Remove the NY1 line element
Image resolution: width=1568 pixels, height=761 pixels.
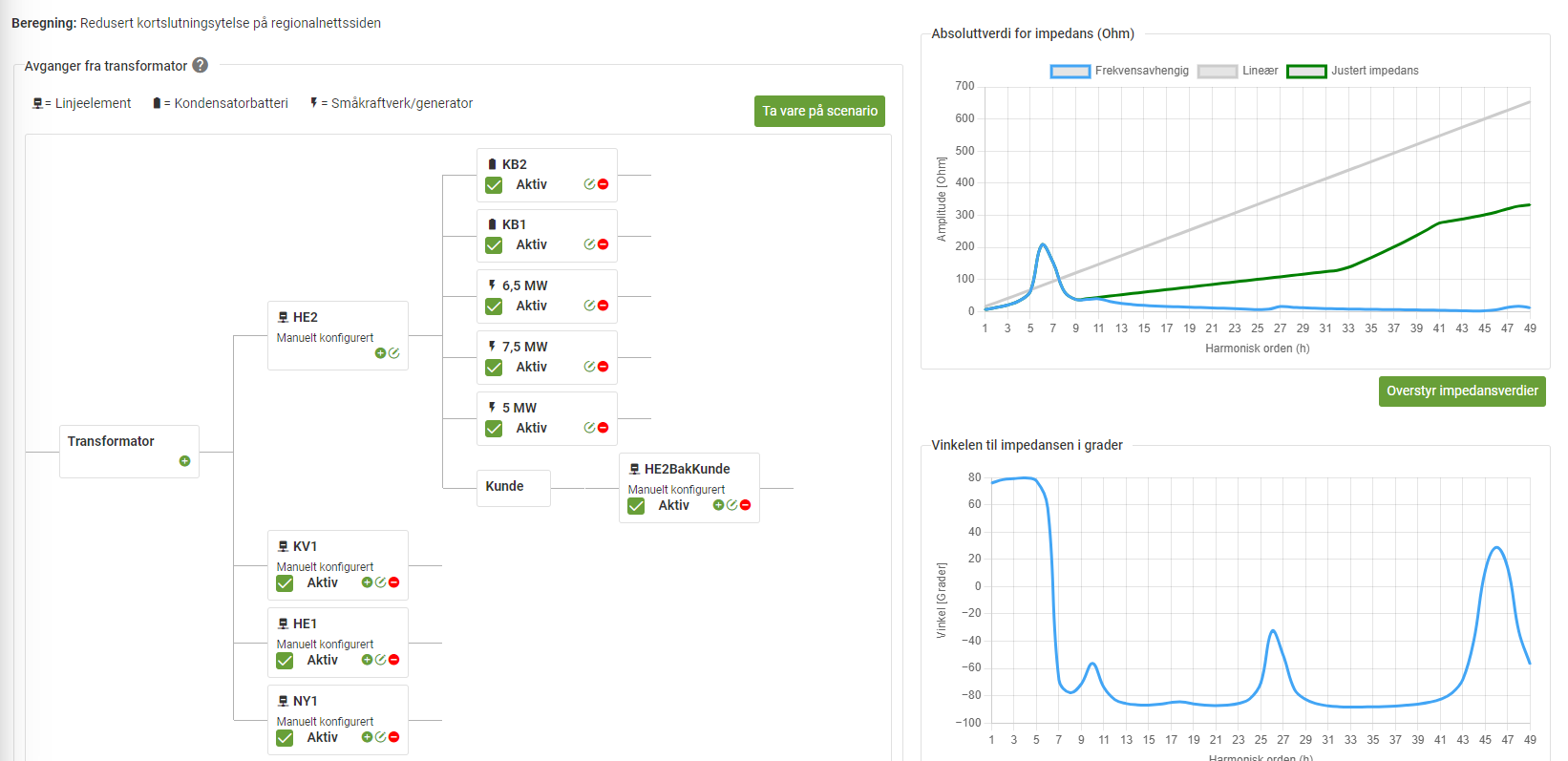click(393, 737)
